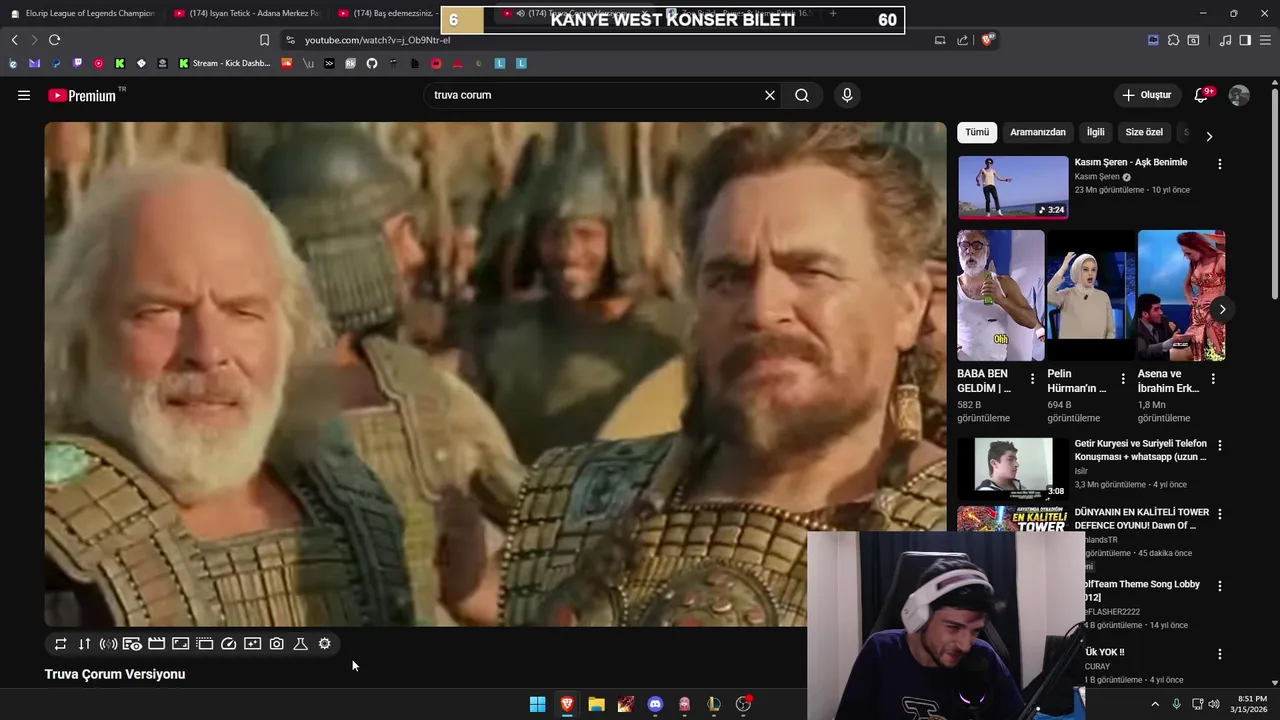This screenshot has height=720, width=1280.
Task: Advance Shorts shelf with next arrow
Action: click(1222, 309)
